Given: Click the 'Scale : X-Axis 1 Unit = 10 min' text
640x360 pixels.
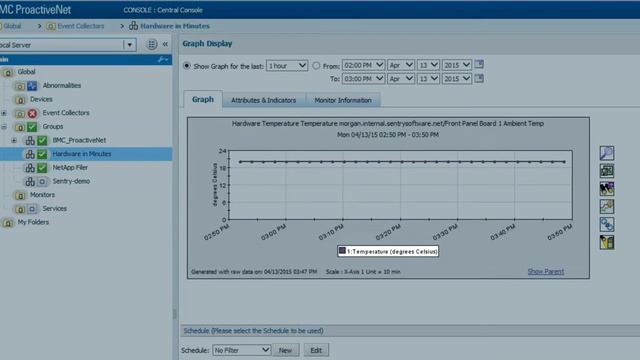Looking at the screenshot, I should (x=363, y=271).
